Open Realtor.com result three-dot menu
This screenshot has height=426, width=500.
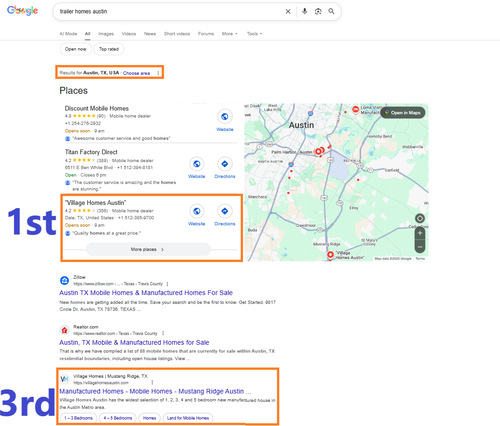tap(163, 333)
